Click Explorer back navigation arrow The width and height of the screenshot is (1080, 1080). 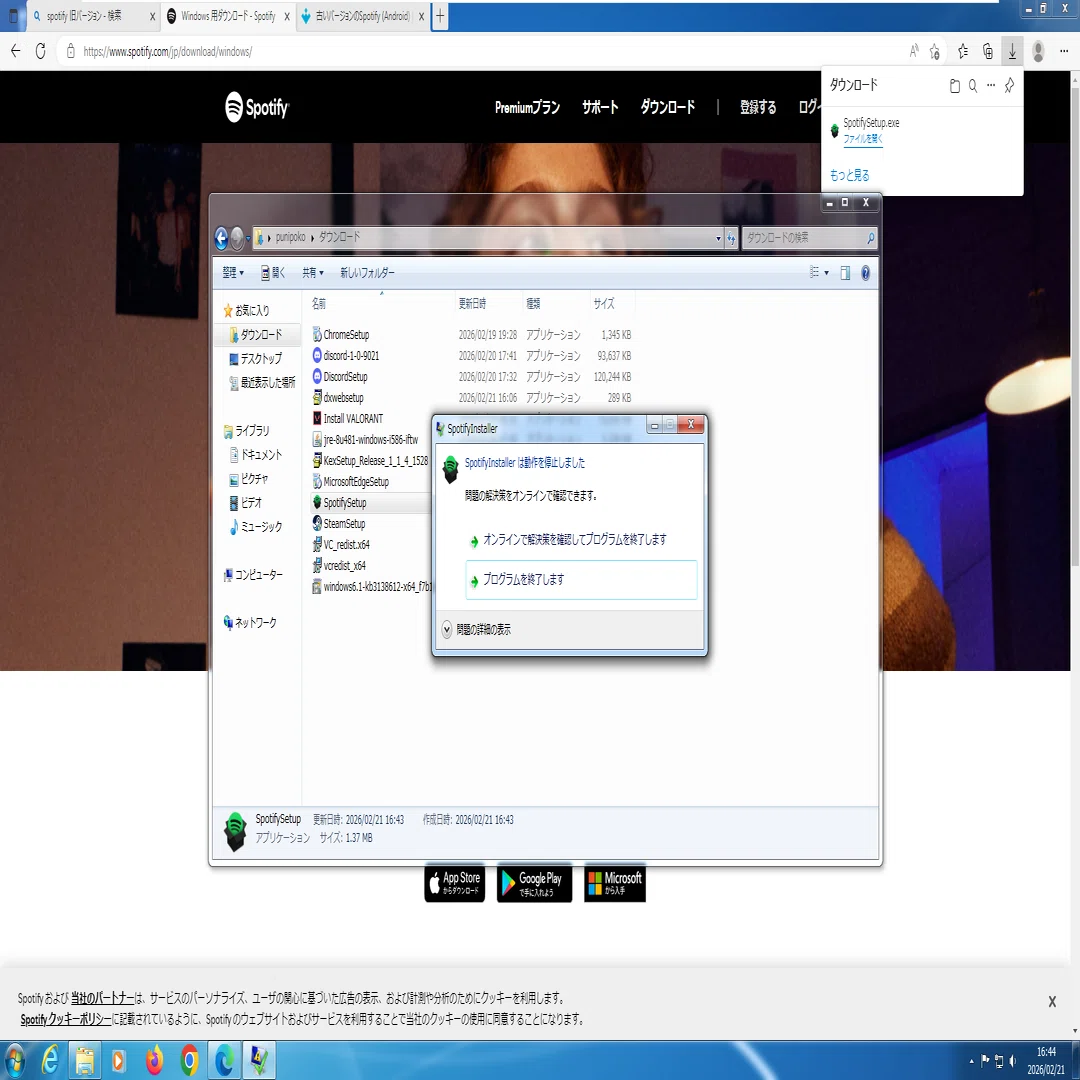coord(221,238)
